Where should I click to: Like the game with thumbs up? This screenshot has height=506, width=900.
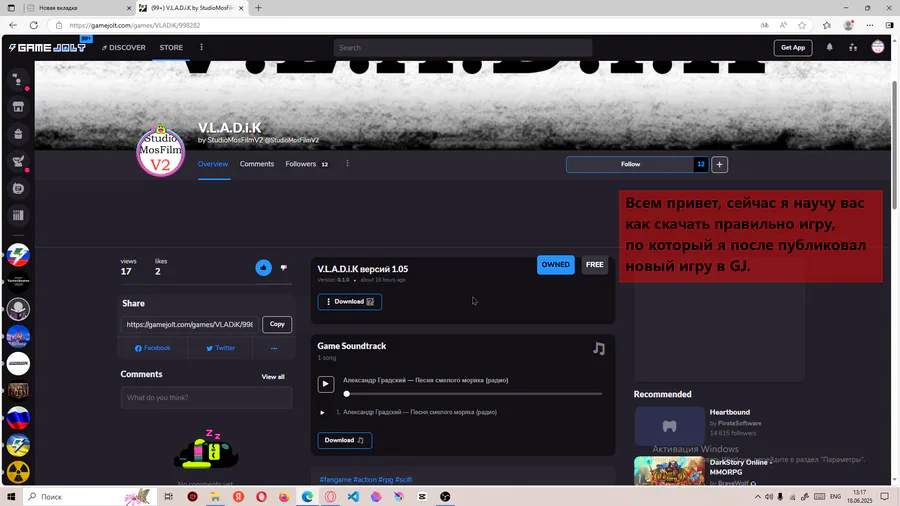pos(263,267)
